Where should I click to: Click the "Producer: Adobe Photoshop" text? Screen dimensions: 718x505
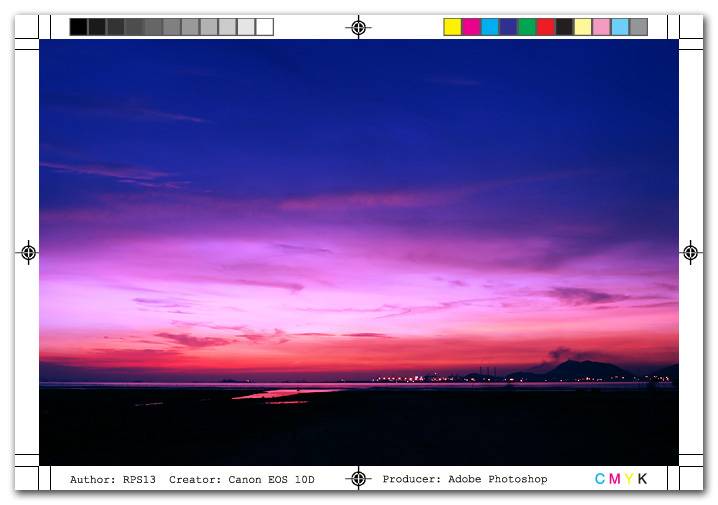pos(465,479)
